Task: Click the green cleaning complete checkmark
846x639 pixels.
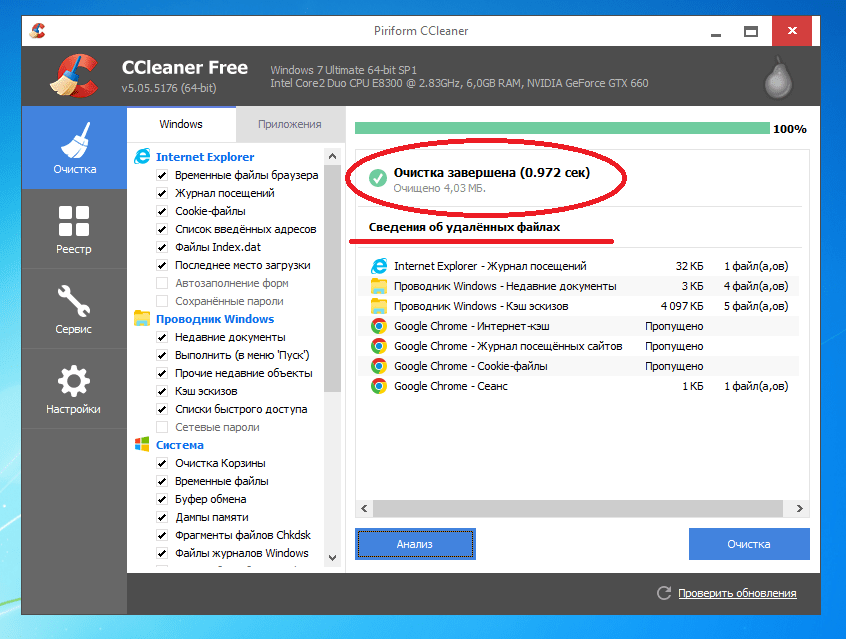Action: (x=378, y=178)
